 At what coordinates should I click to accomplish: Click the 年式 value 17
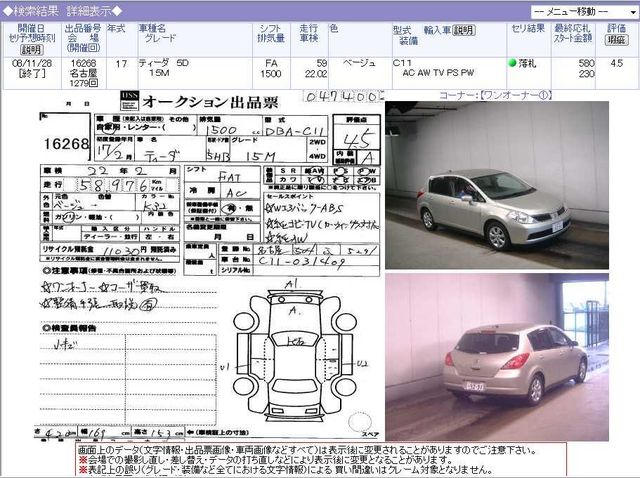point(121,64)
